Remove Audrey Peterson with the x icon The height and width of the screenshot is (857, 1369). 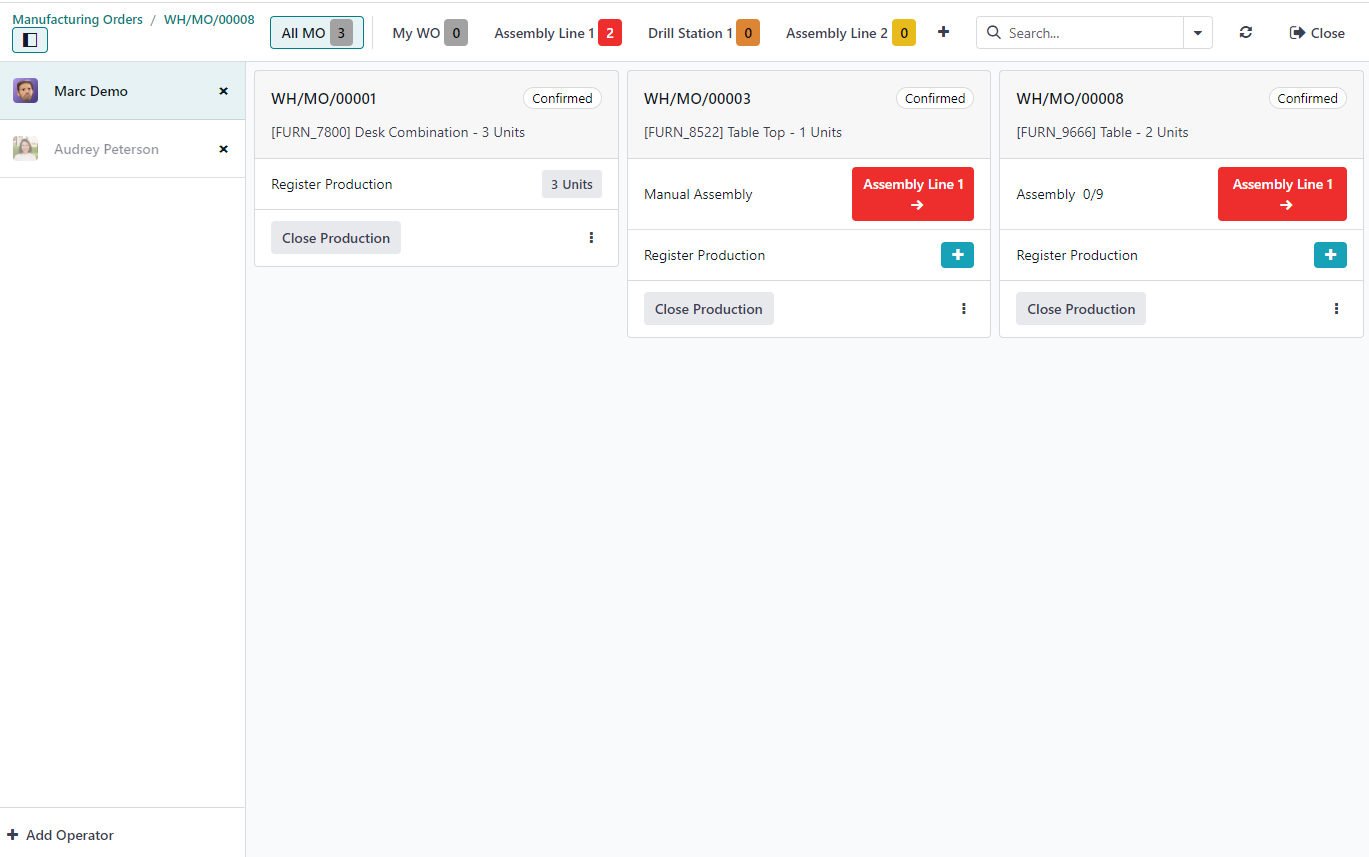224,149
